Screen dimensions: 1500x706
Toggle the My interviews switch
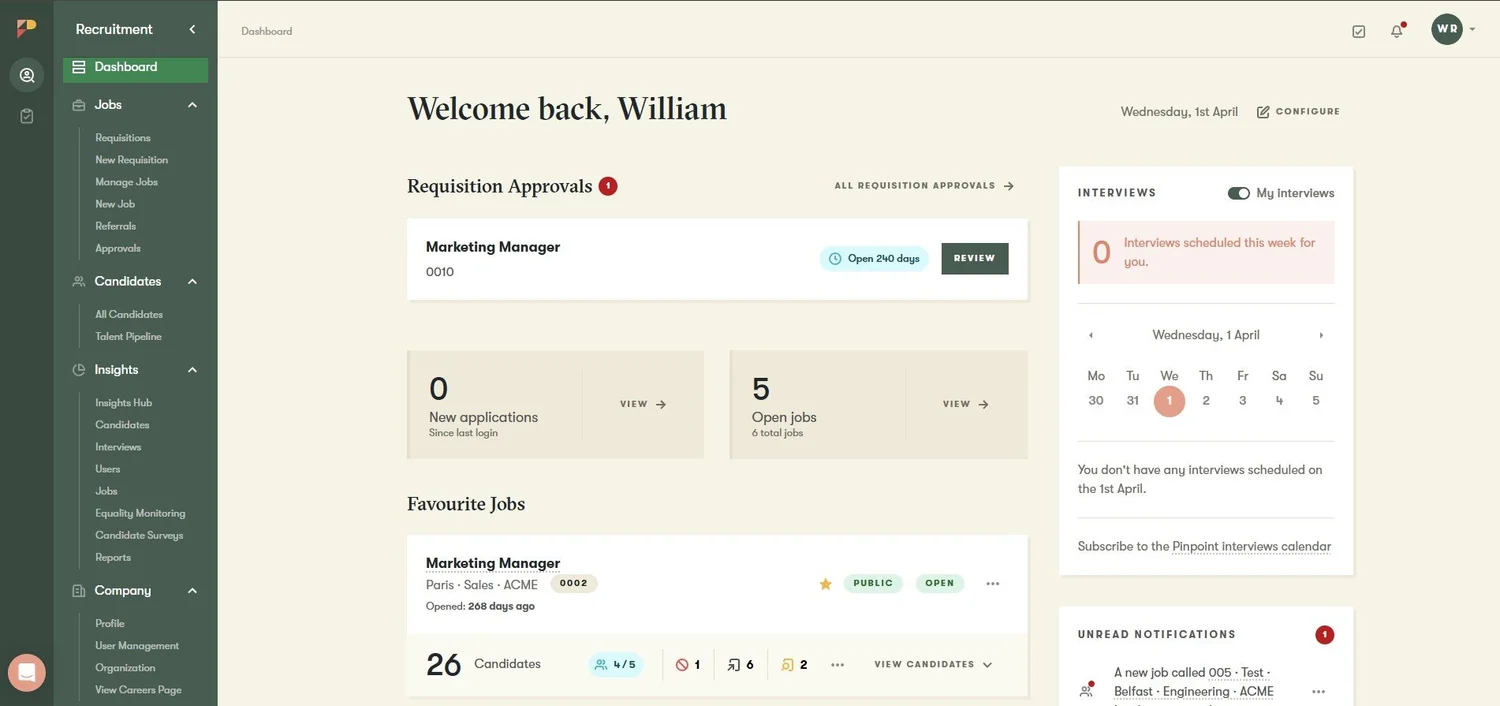tap(1239, 193)
